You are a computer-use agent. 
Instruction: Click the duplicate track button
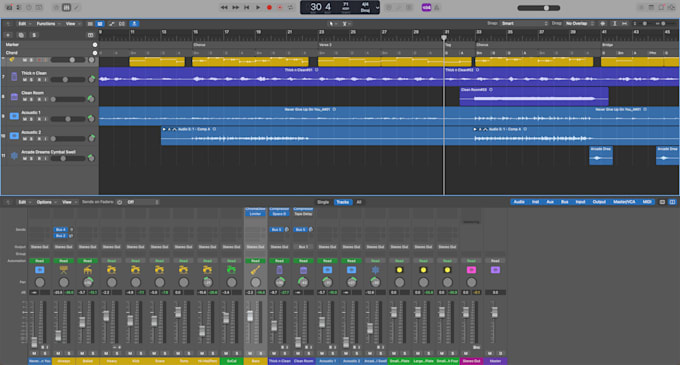point(21,35)
